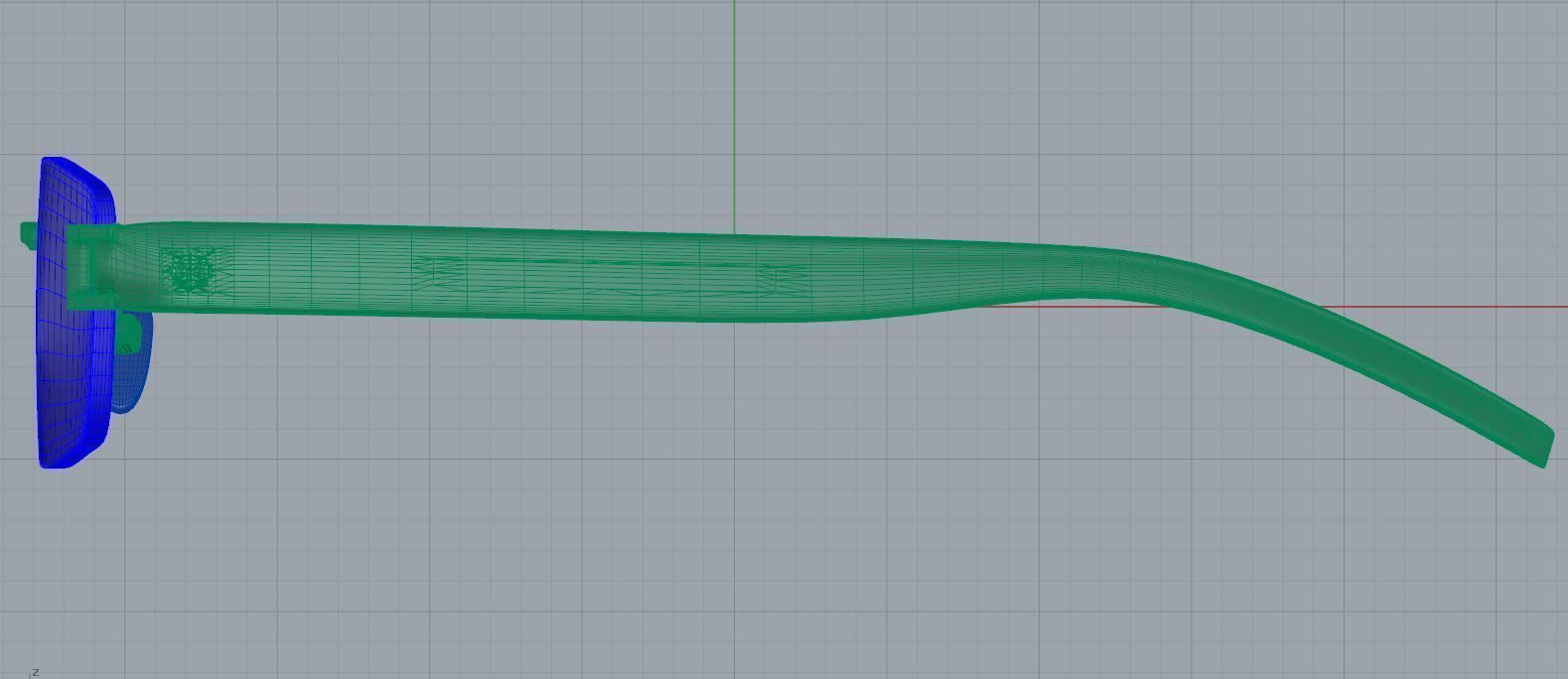Click the hinge bracket joining arm and frame

pos(91,266)
